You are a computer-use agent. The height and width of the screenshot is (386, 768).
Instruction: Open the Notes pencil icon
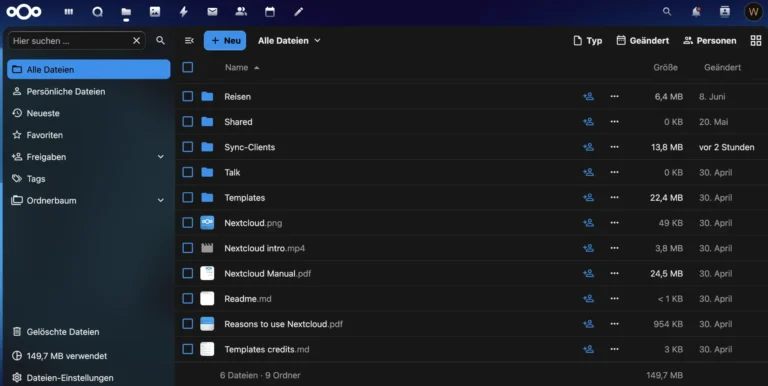pos(298,12)
